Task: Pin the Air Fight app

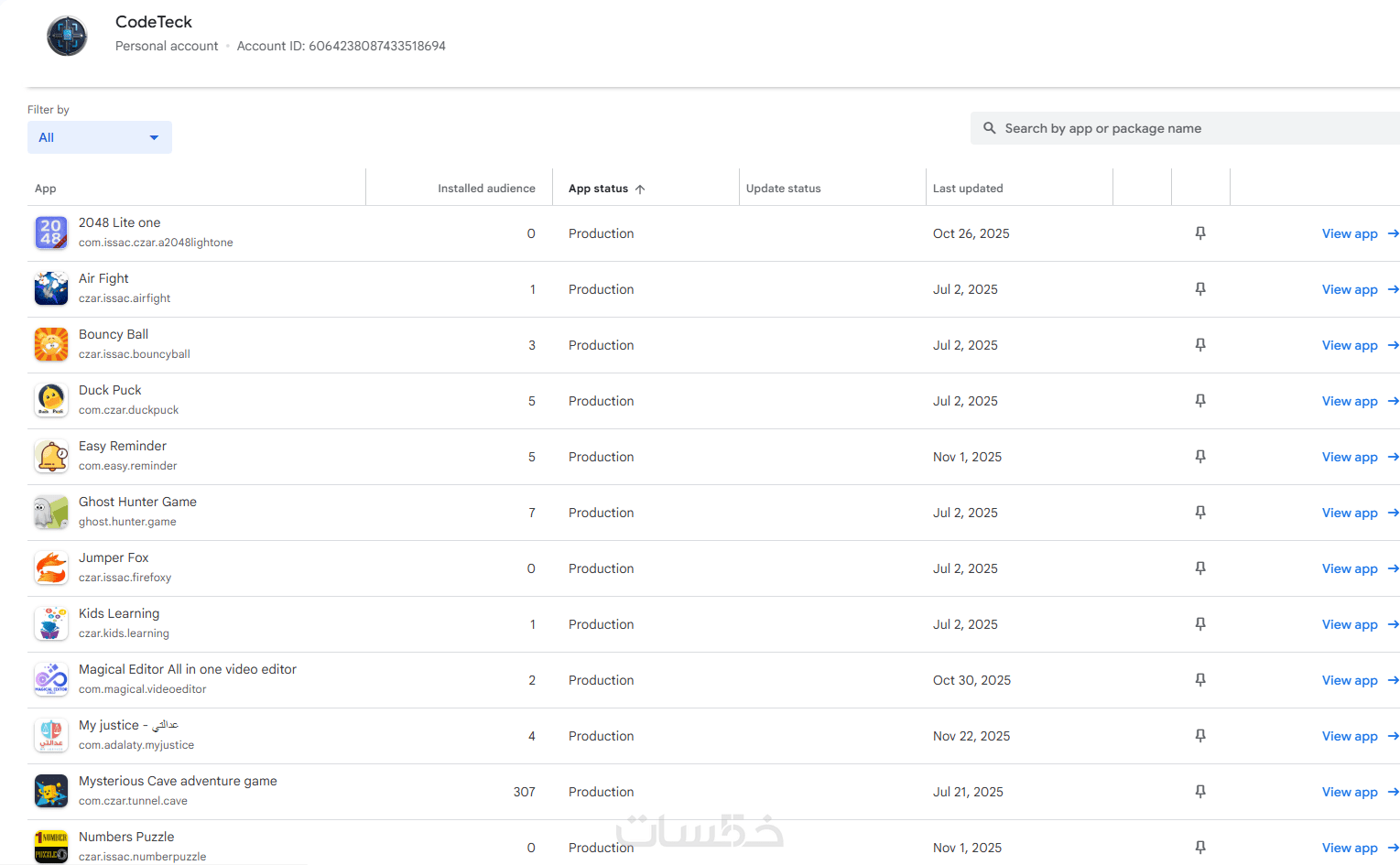Action: pyautogui.click(x=1200, y=289)
